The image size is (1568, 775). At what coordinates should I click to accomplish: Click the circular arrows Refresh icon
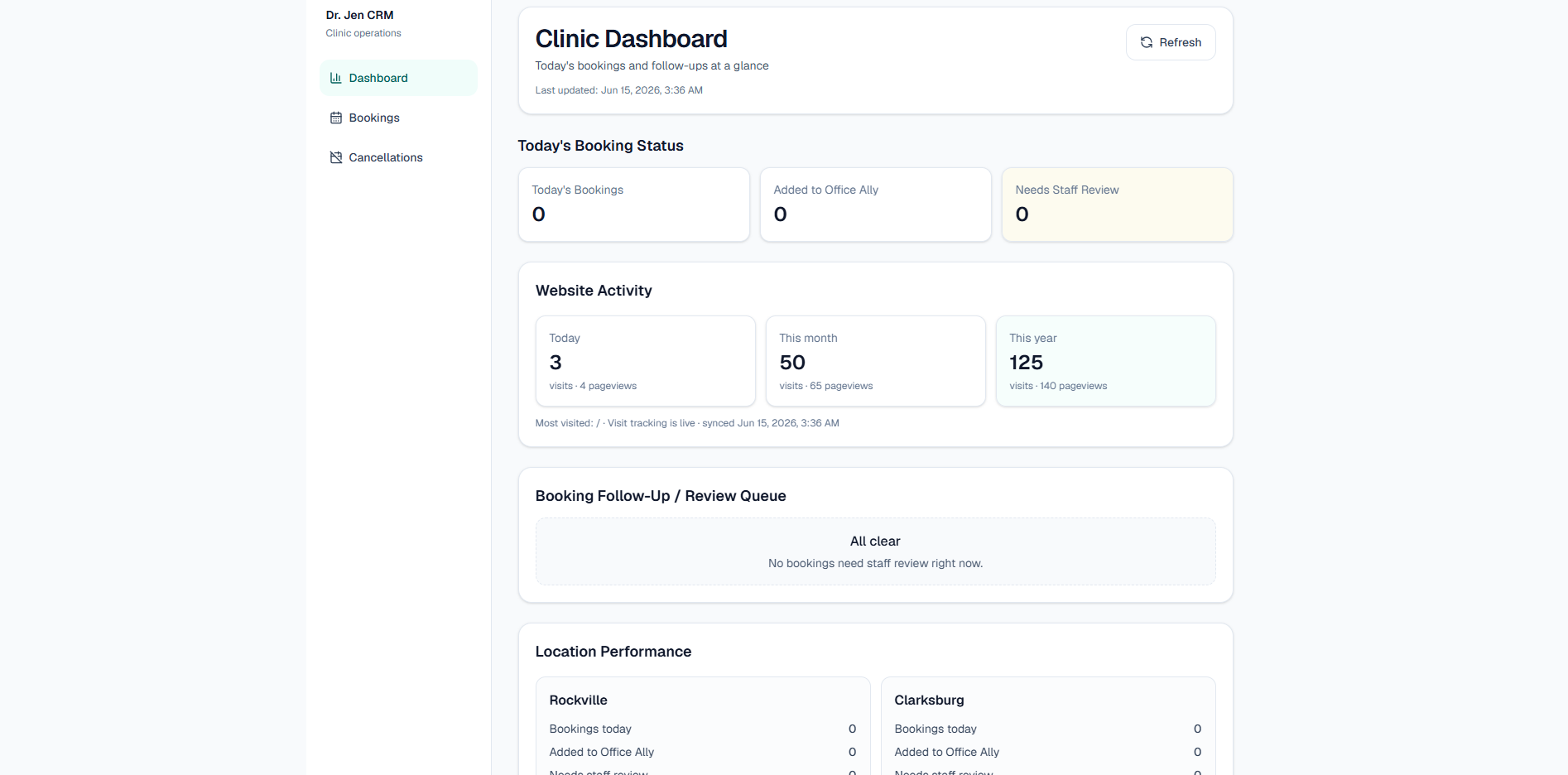tap(1147, 42)
